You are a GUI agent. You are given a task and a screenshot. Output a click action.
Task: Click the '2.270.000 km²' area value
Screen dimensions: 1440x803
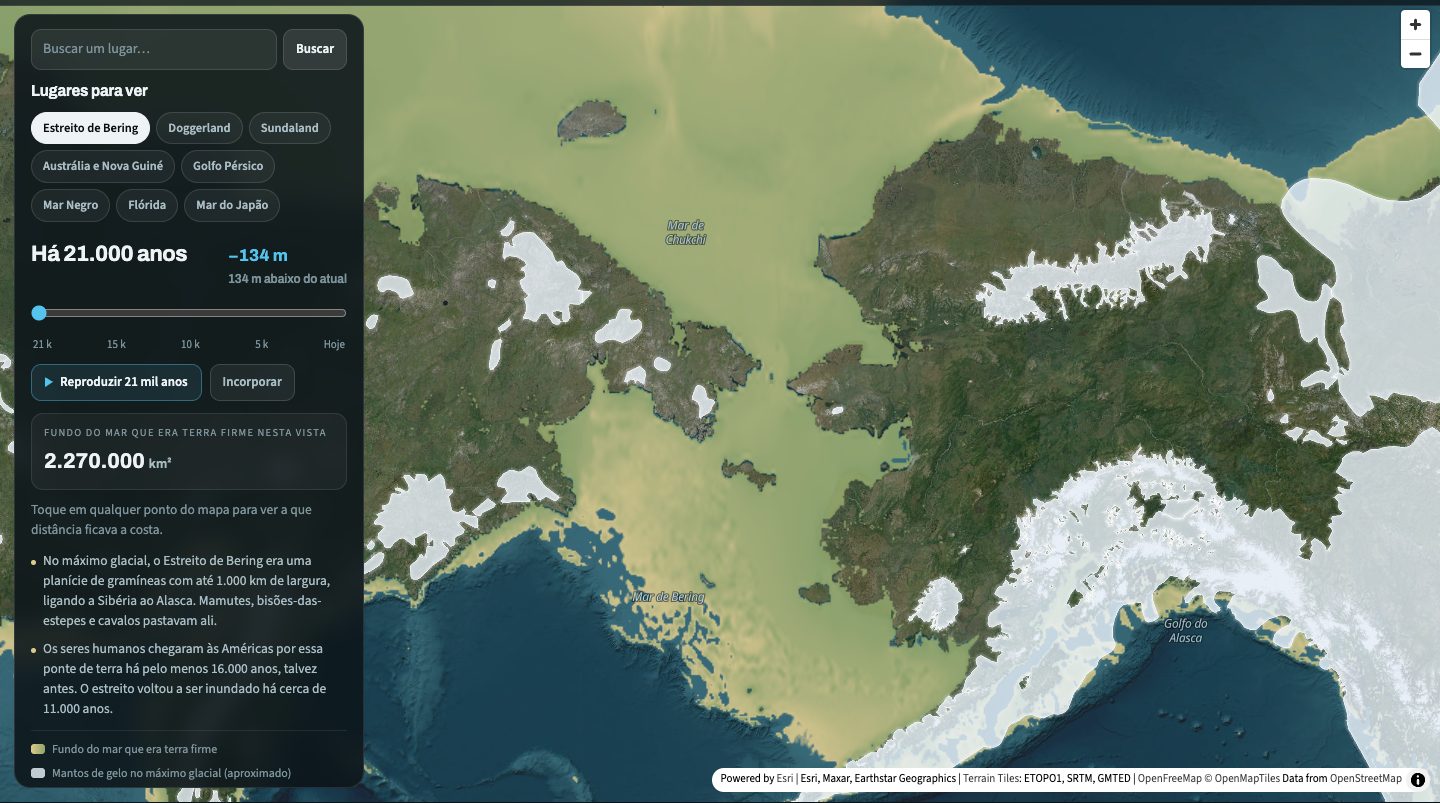[x=109, y=461]
